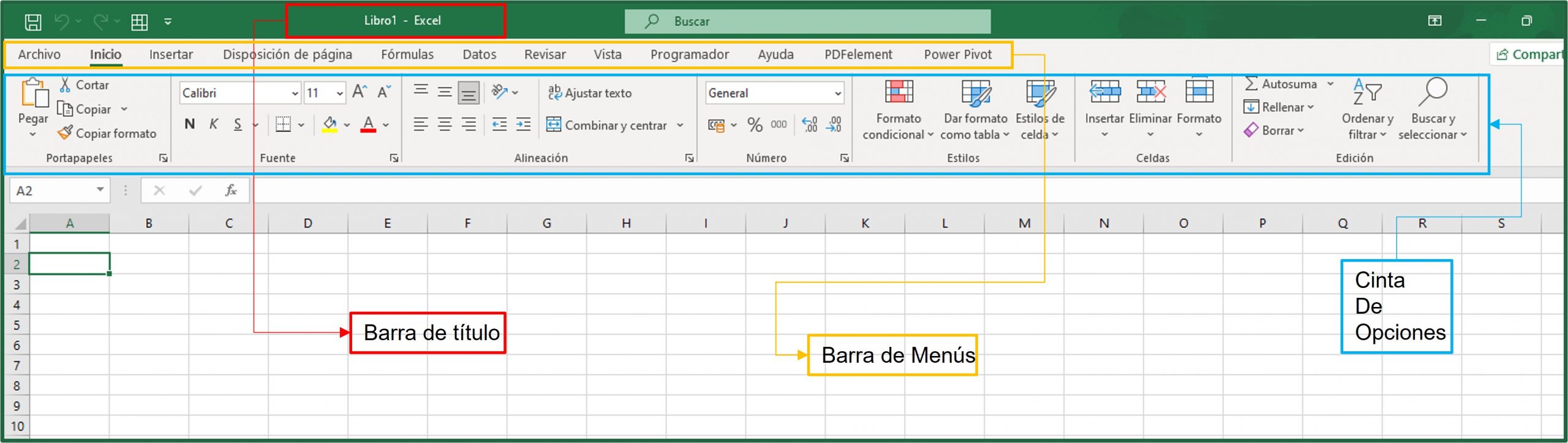
Task: Apply red font color A
Action: tap(368, 124)
